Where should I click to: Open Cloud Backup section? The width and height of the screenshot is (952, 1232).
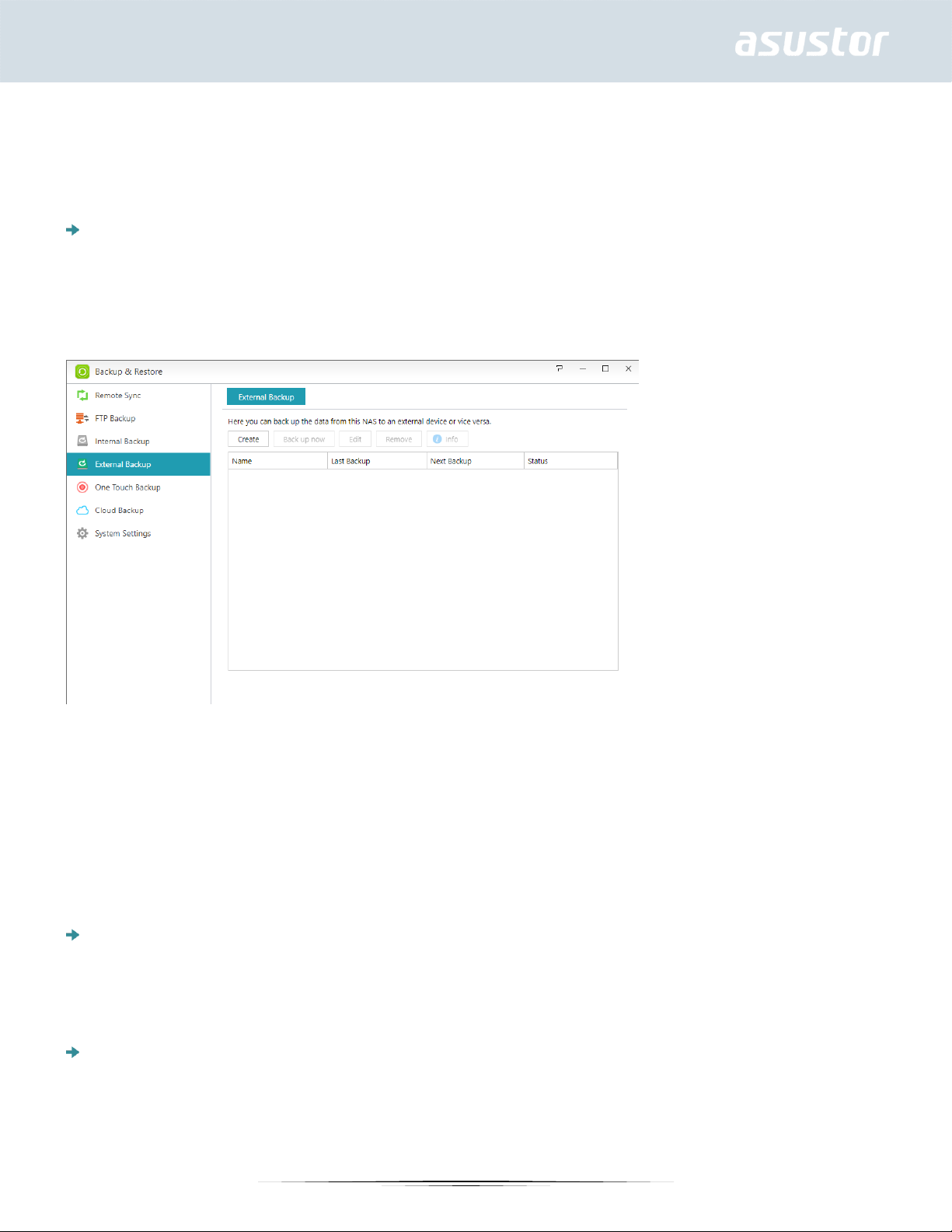point(138,511)
